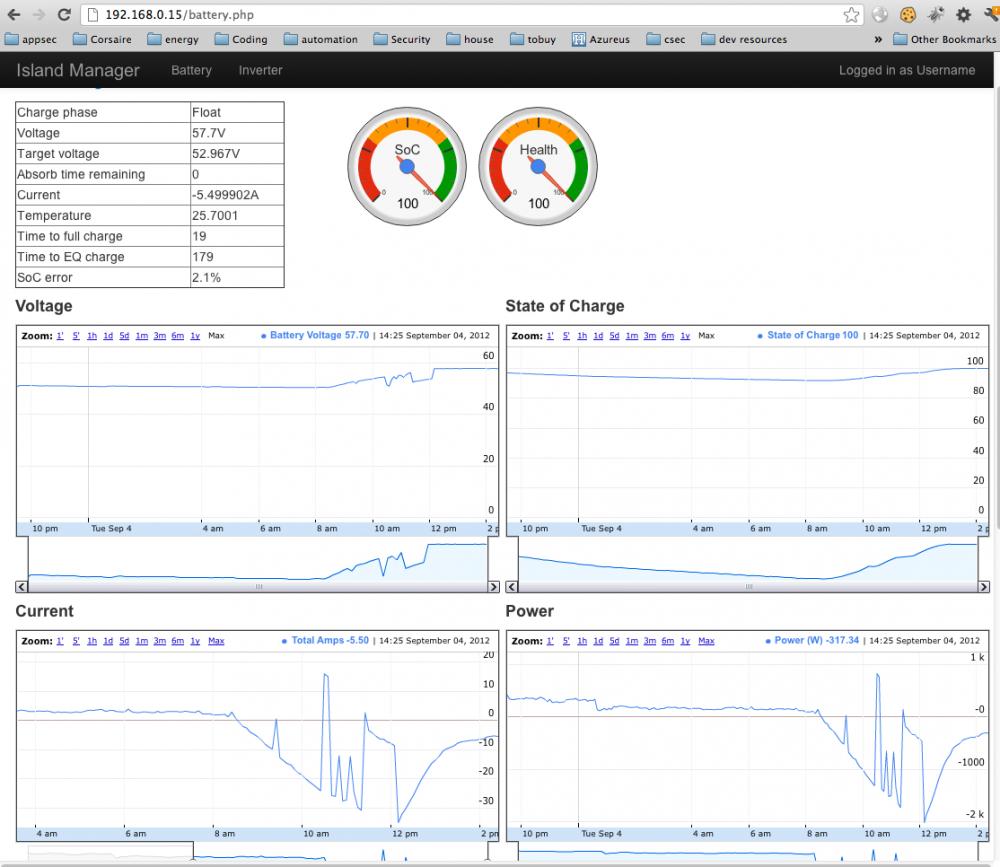Set Voltage chart zoom to 1h
The height and width of the screenshot is (867, 1000).
pyautogui.click(x=92, y=336)
